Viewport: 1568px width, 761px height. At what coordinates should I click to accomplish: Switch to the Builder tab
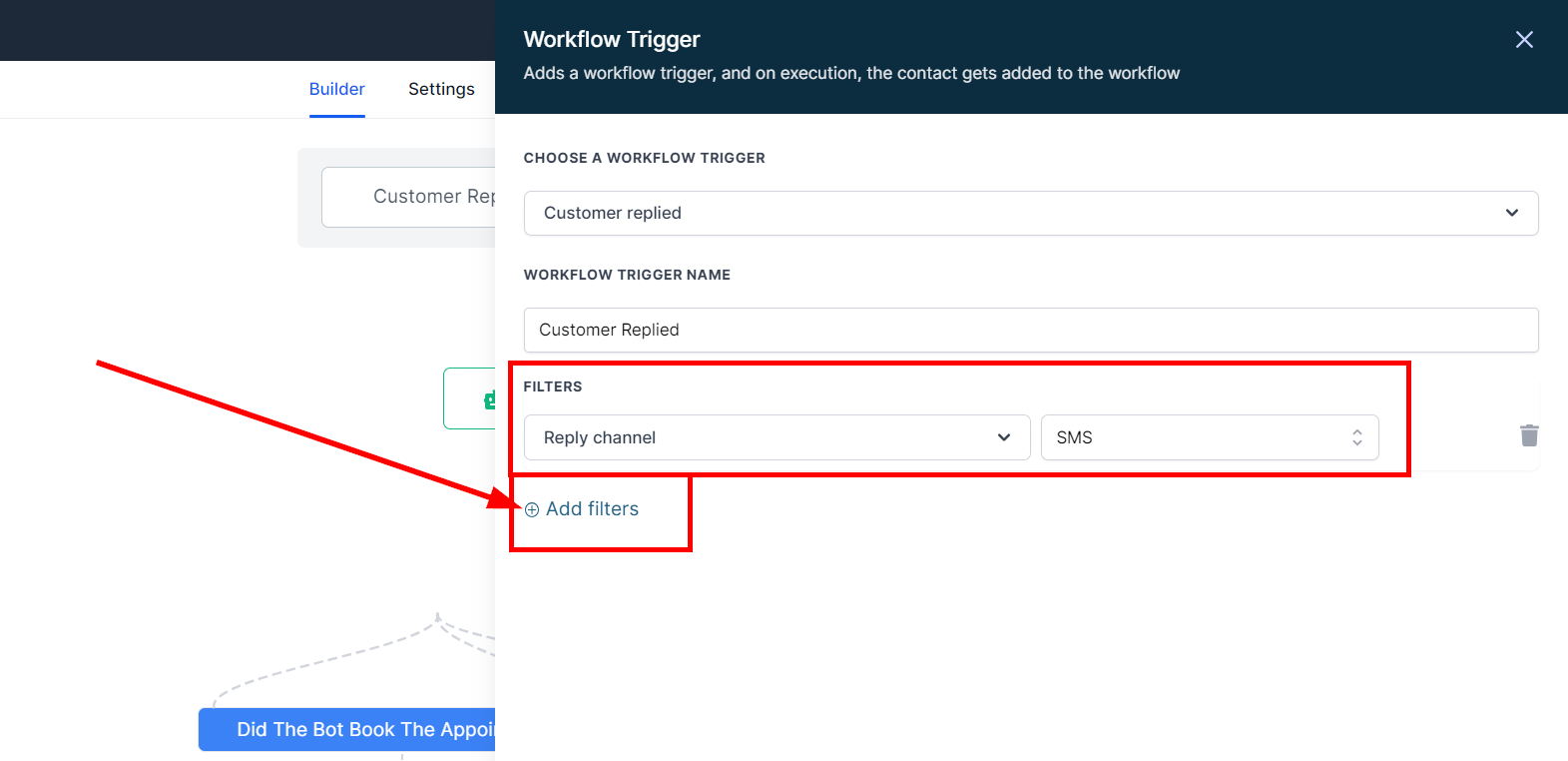tap(336, 89)
